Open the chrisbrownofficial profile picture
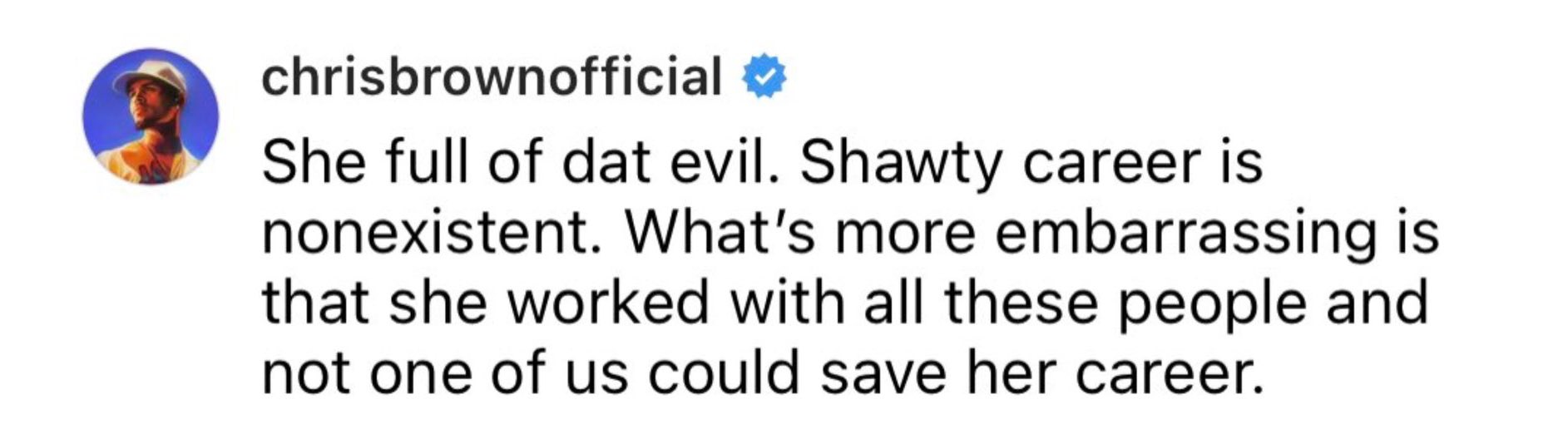1568x424 pixels. tap(151, 116)
